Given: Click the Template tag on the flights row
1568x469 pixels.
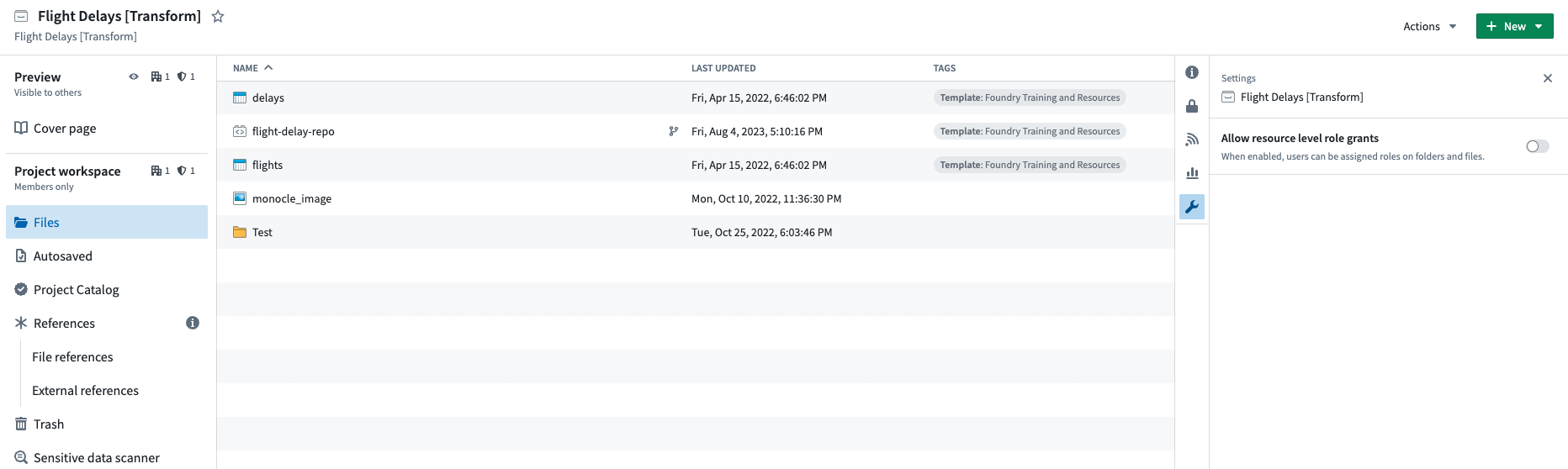Looking at the screenshot, I should 1030,165.
